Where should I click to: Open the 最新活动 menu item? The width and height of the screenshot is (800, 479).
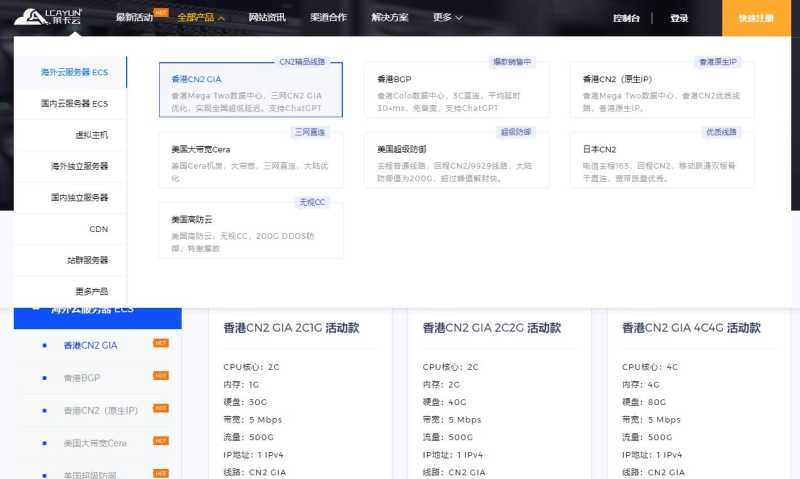tap(134, 17)
